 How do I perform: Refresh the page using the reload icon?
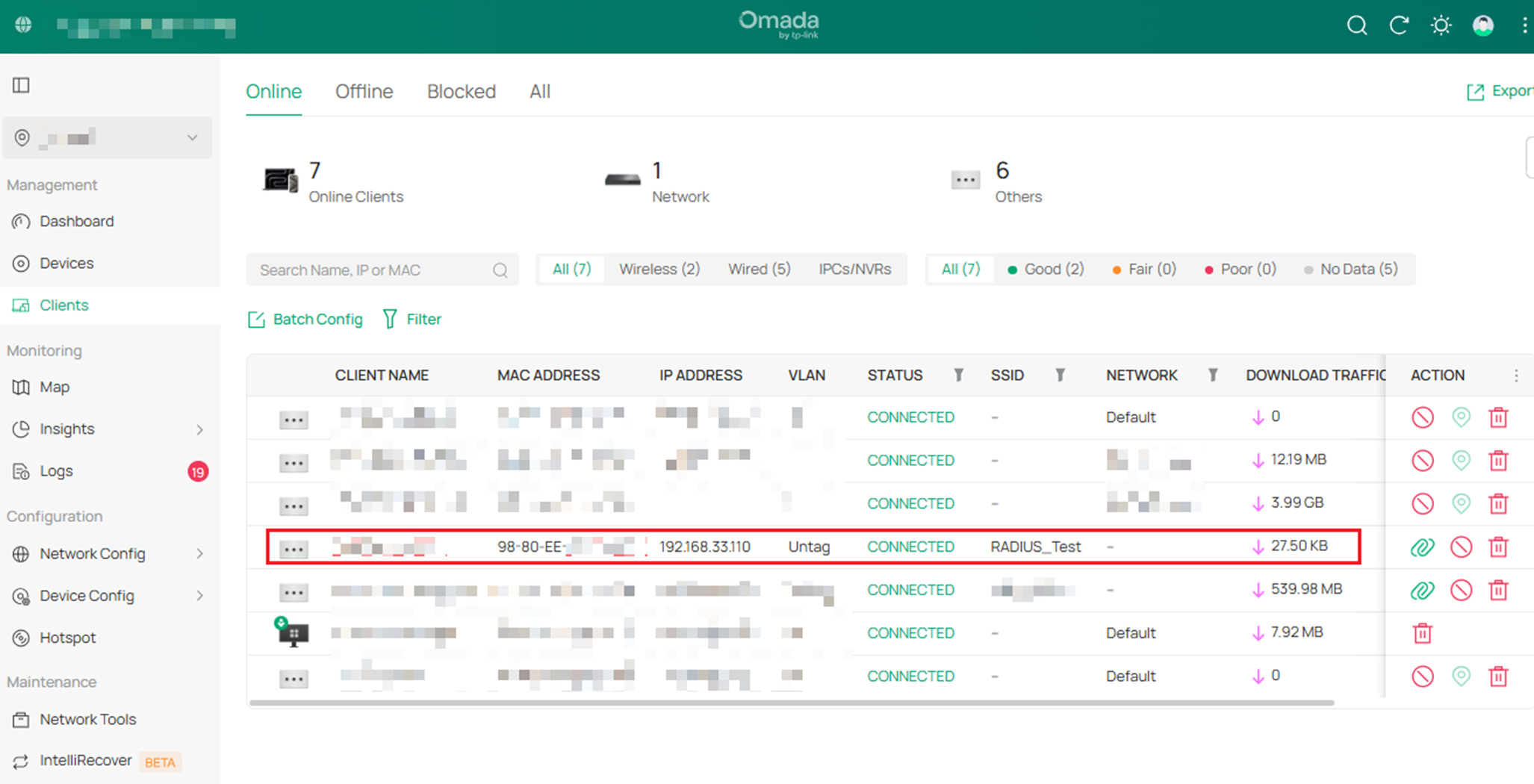(1399, 25)
